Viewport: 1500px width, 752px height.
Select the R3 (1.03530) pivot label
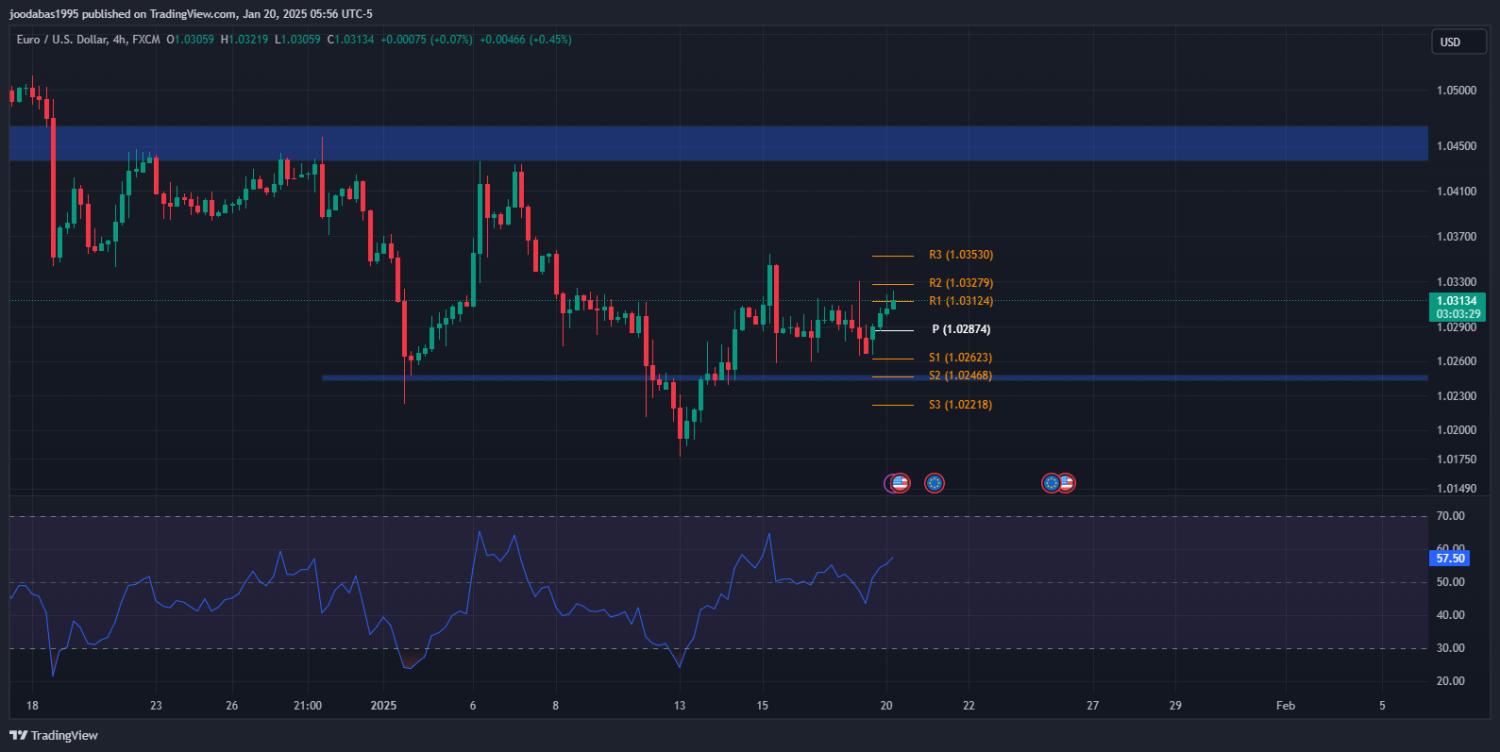click(x=960, y=255)
